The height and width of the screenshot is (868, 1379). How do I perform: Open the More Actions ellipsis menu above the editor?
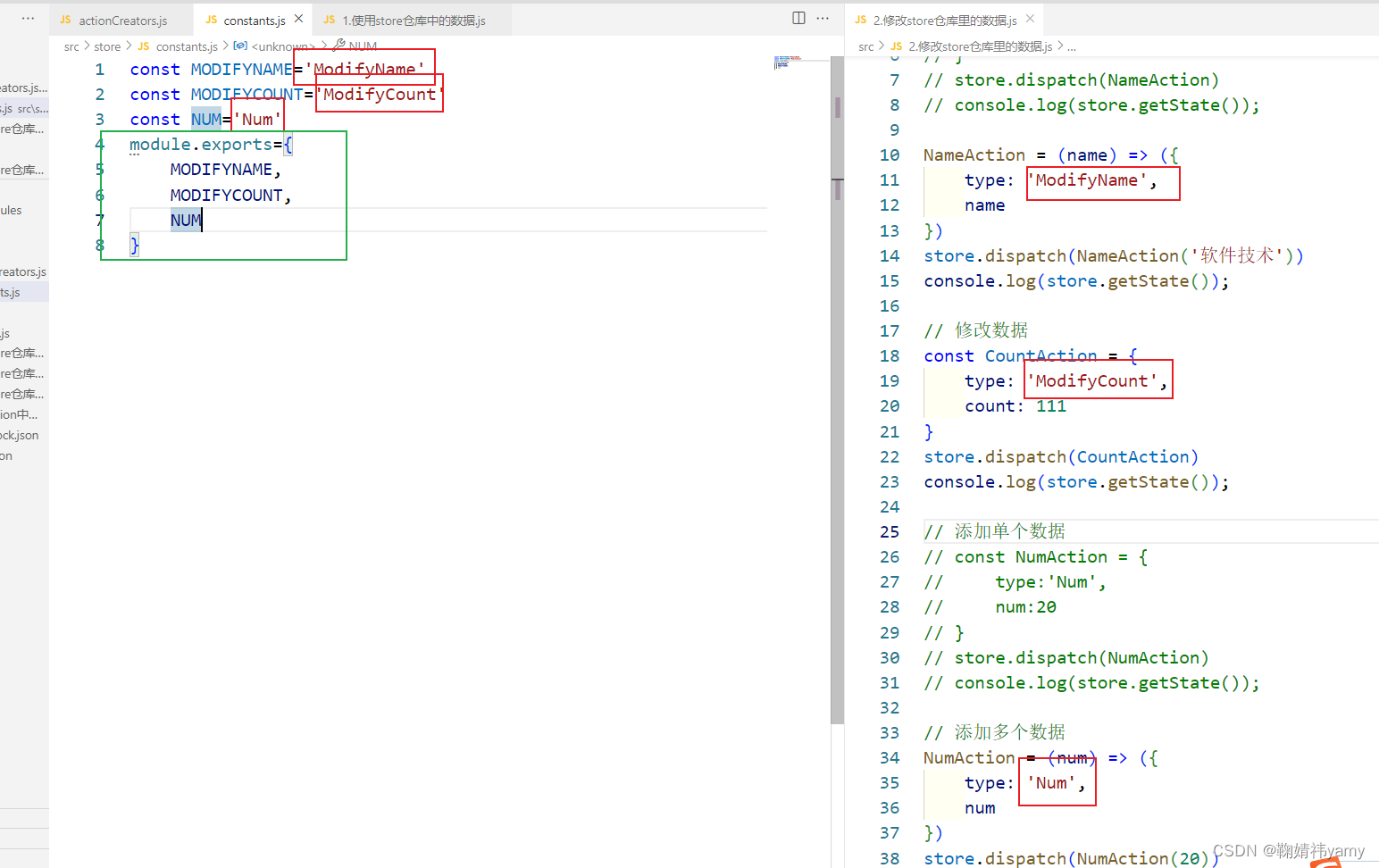point(823,18)
